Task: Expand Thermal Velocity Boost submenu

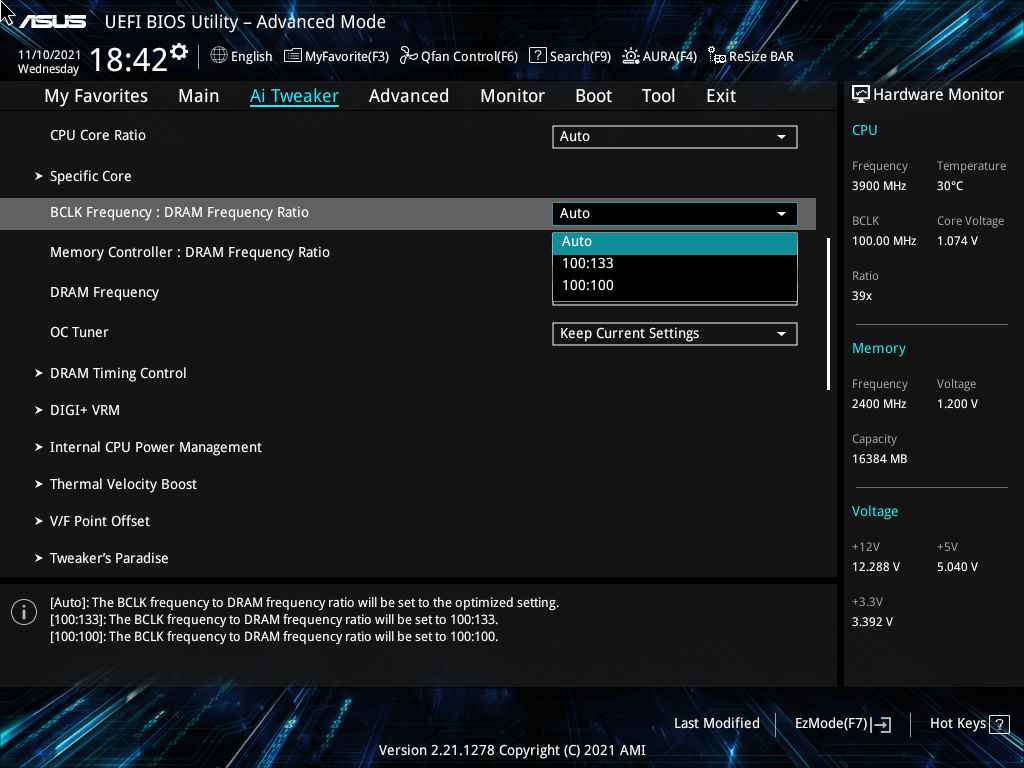Action: (123, 485)
